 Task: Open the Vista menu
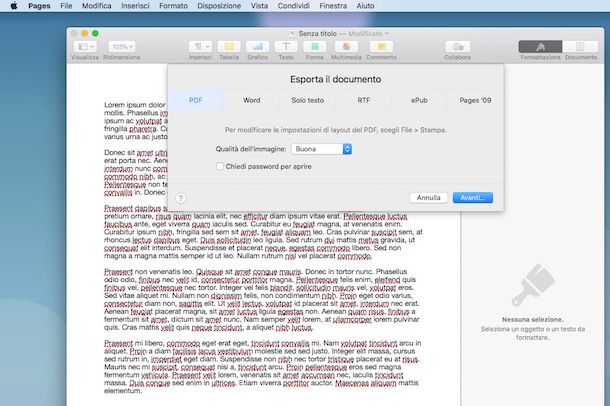[x=259, y=6]
